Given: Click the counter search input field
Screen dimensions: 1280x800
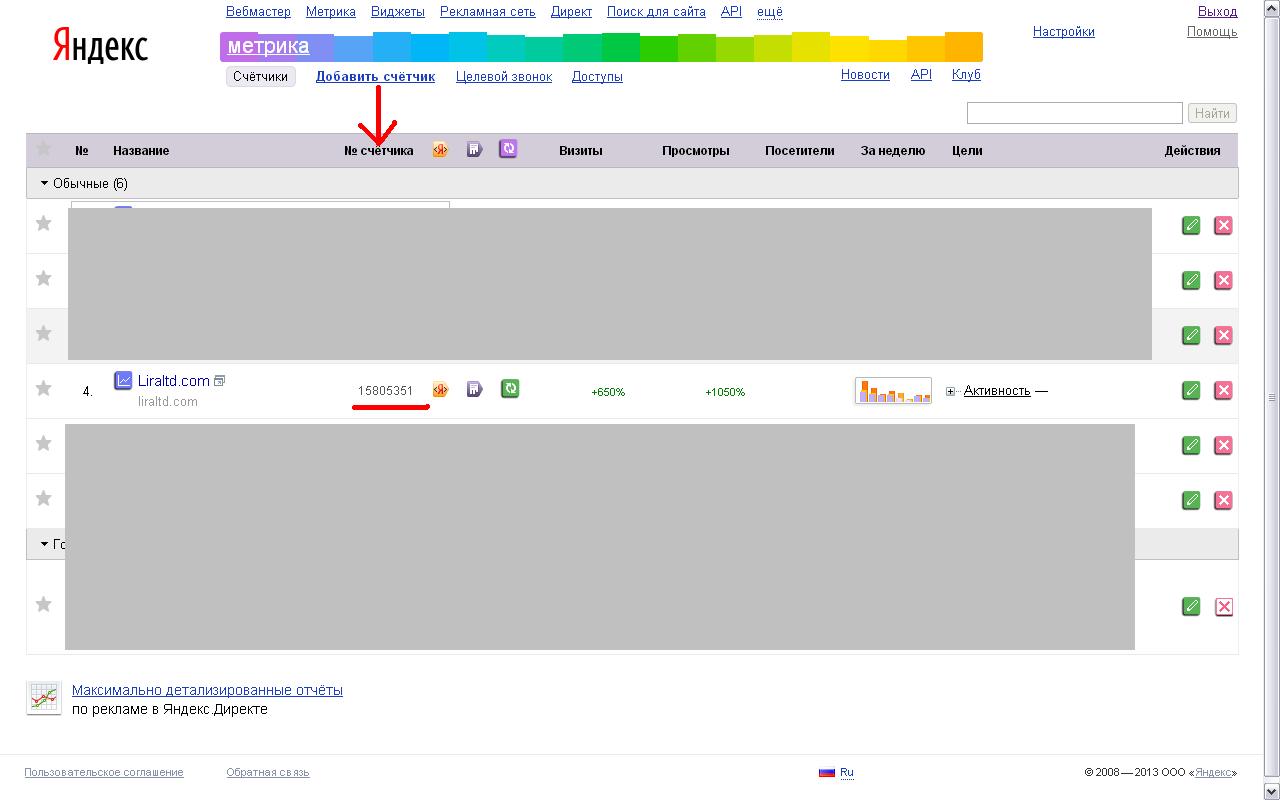Looking at the screenshot, I should pyautogui.click(x=1074, y=113).
